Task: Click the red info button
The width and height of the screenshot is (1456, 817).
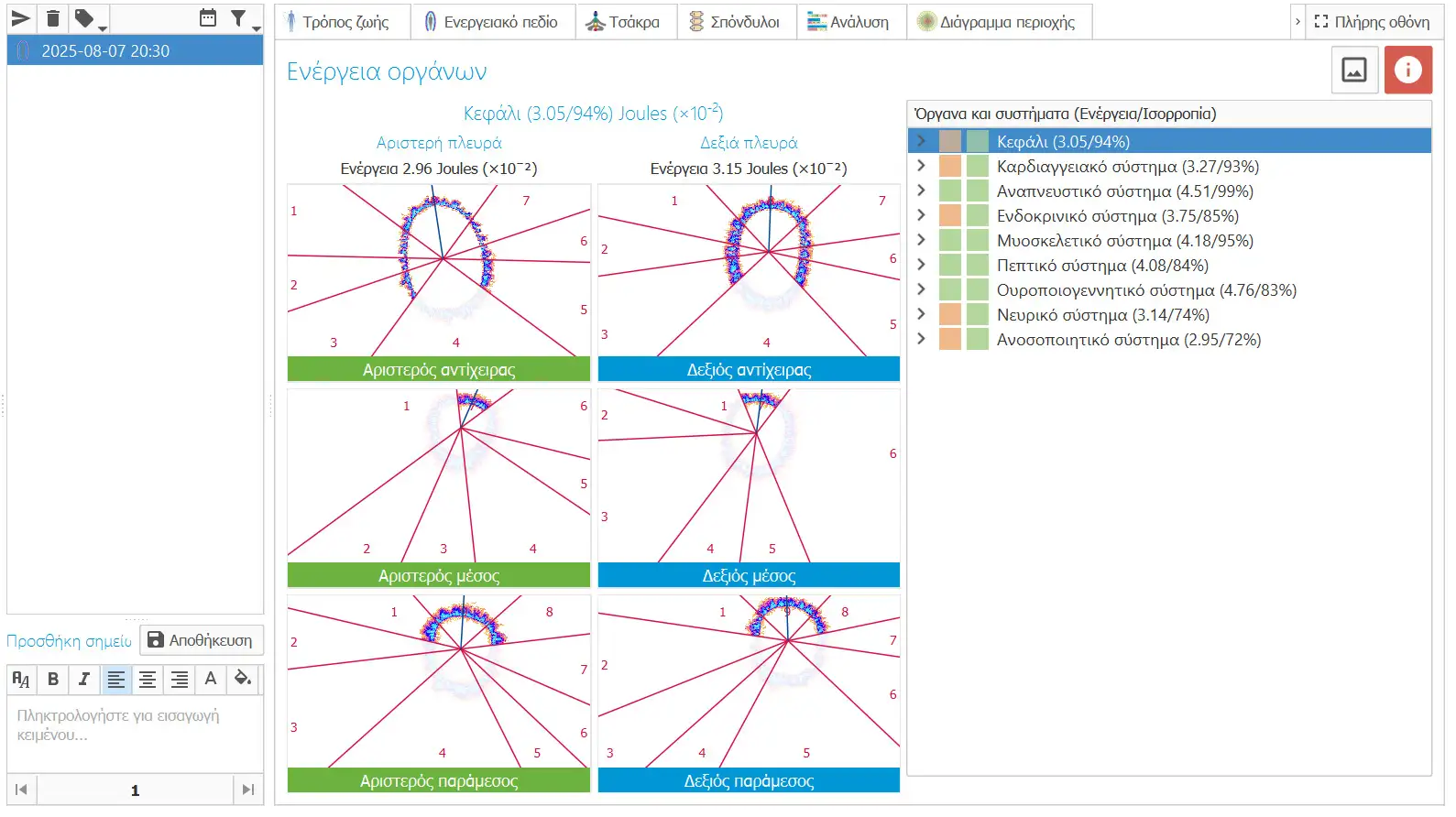Action: pos(1407,70)
